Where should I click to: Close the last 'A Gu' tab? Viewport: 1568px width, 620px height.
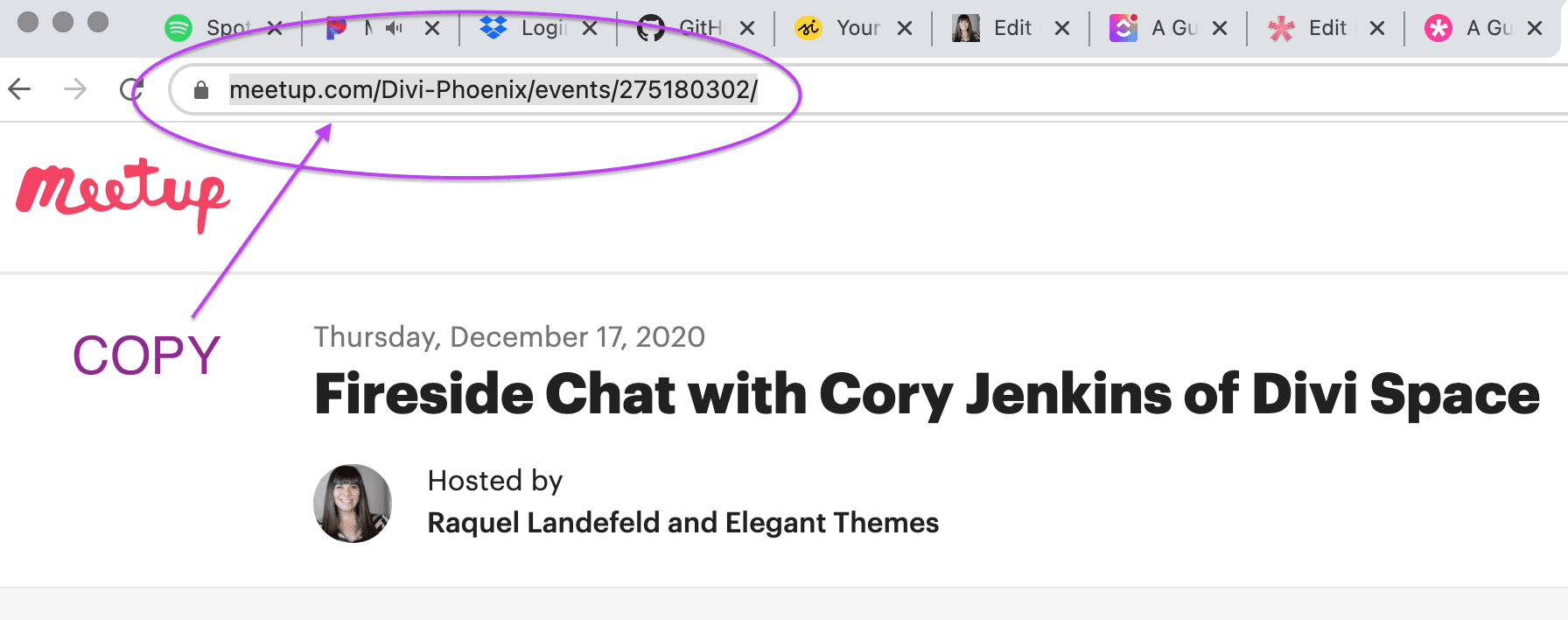(1535, 28)
